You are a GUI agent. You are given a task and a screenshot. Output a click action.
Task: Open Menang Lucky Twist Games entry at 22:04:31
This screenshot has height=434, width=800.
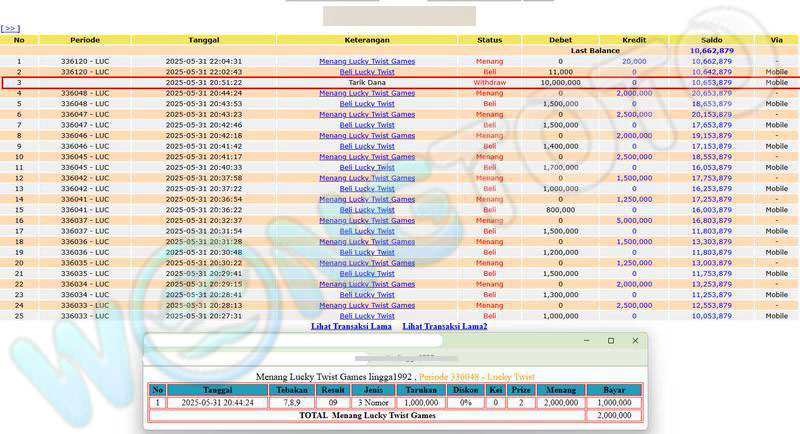click(x=367, y=61)
